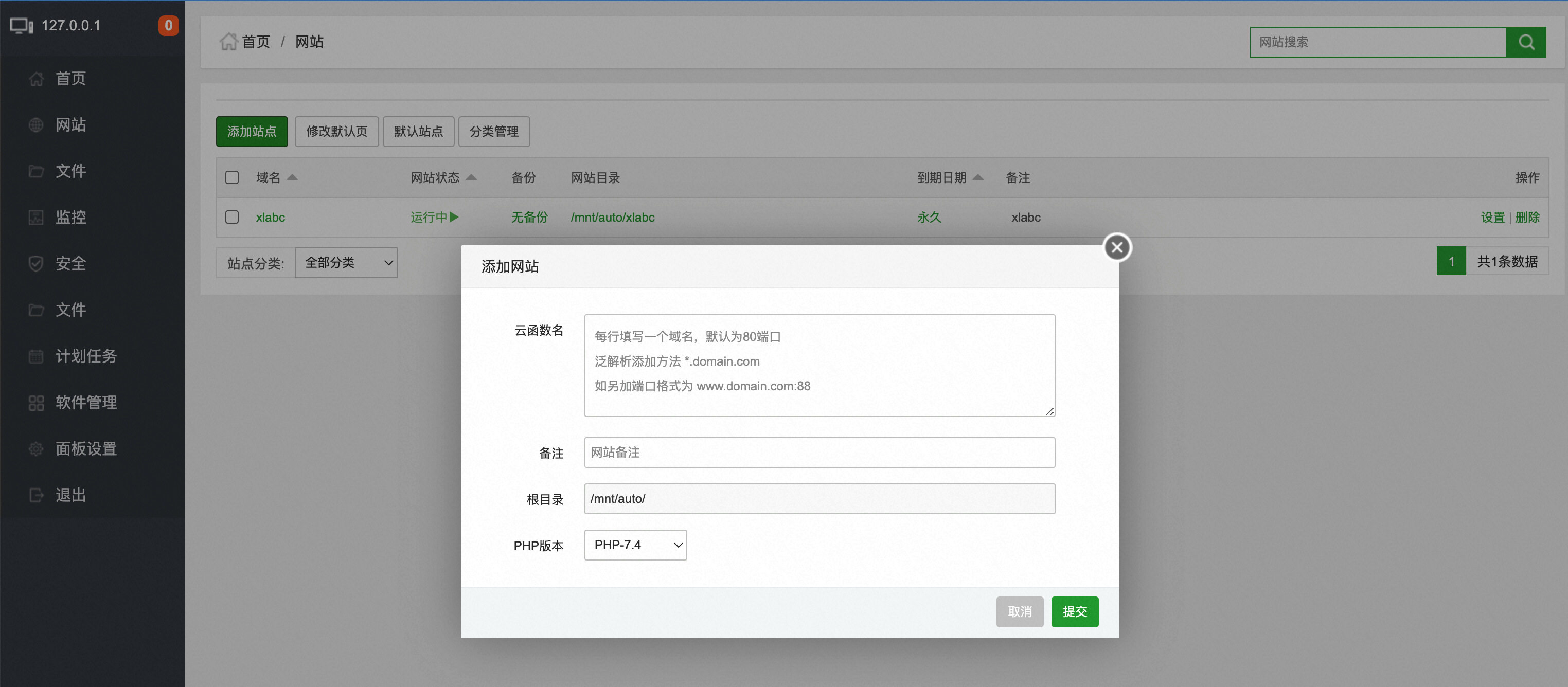
Task: Open the 全部分类 site category dropdown
Action: (x=346, y=263)
